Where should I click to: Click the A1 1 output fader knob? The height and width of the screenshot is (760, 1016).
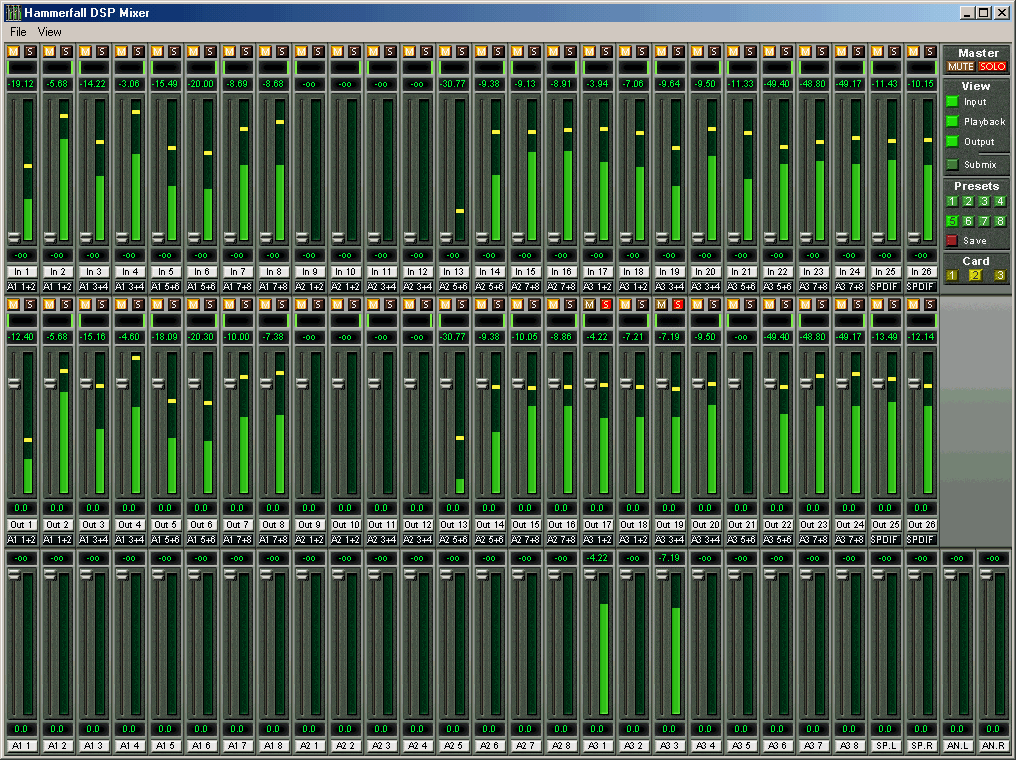tap(14, 574)
